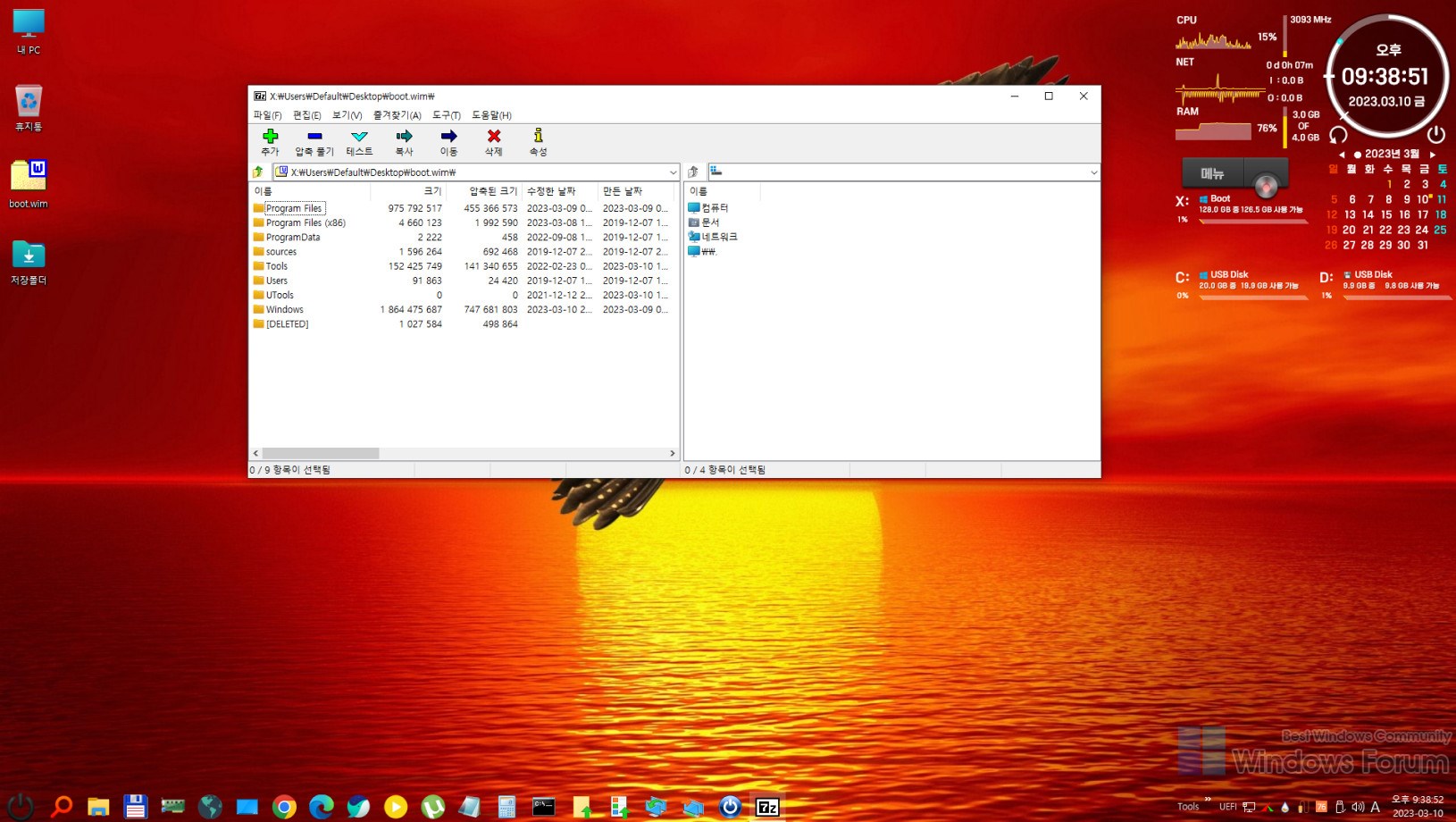Viewport: 1456px width, 822px height.
Task: Click the 속성 (Properties) info icon
Action: [538, 136]
